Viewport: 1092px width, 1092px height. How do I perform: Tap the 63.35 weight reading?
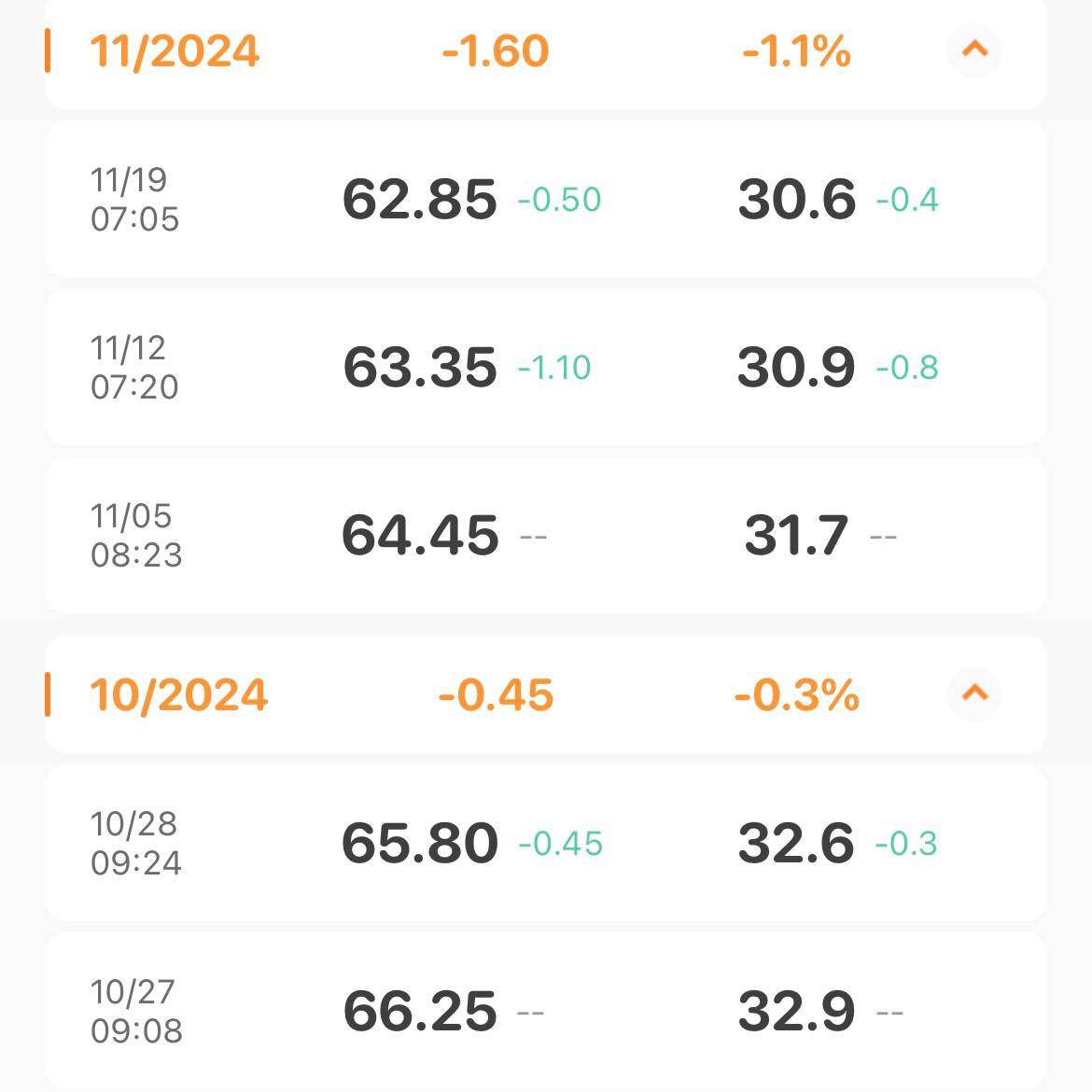pyautogui.click(x=419, y=367)
